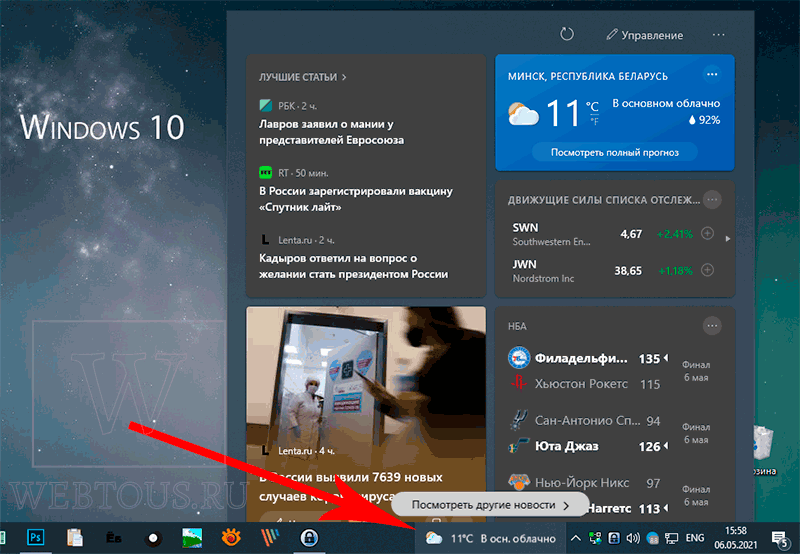
Task: Expand Лучшие статьи section chevron
Action: 344,77
